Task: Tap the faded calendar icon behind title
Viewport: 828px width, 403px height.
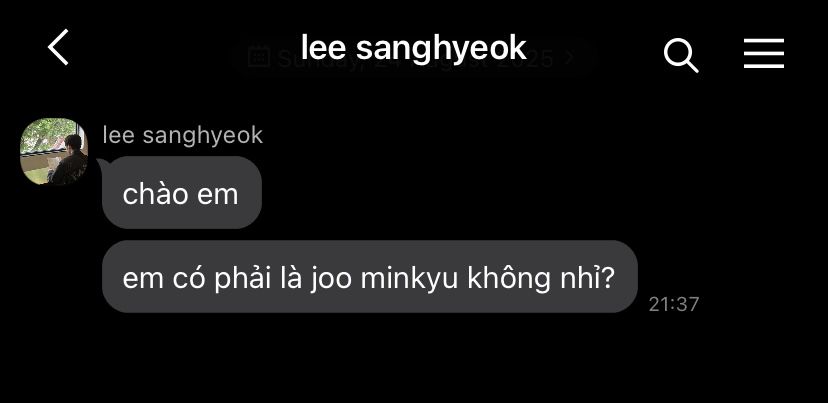Action: [259, 57]
